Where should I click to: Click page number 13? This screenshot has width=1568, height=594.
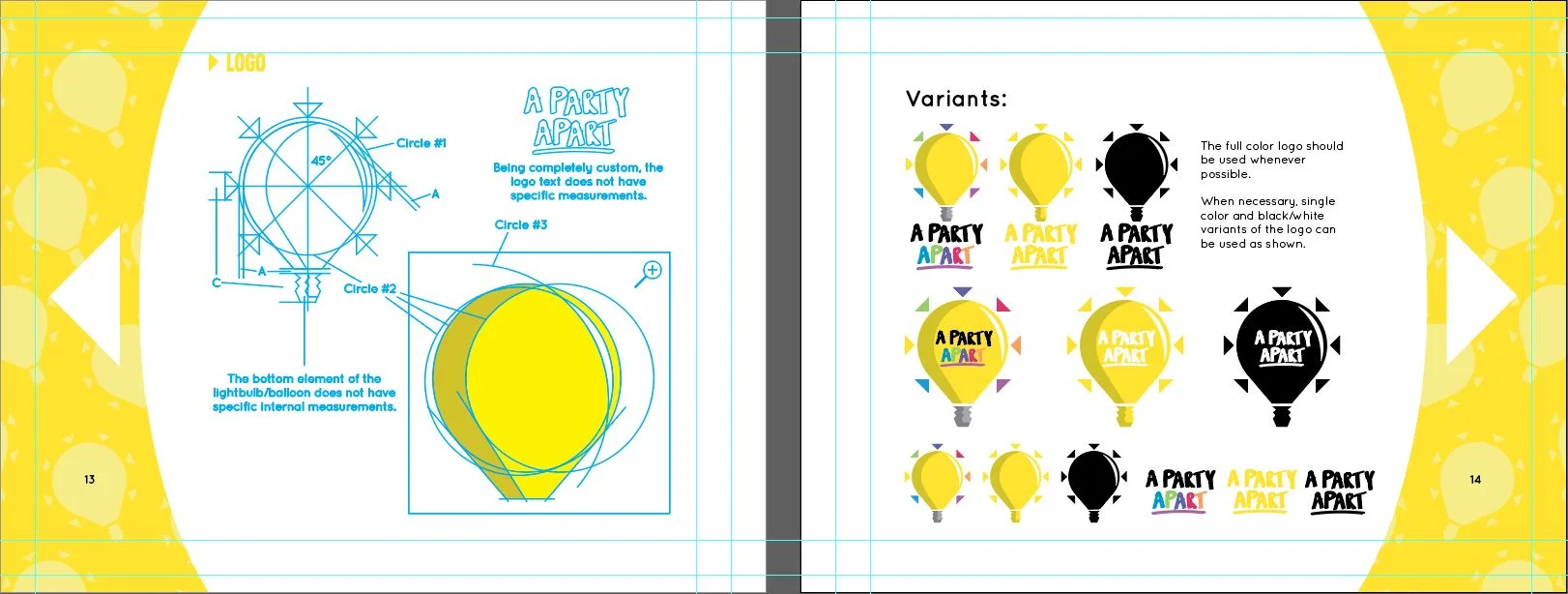click(x=89, y=479)
